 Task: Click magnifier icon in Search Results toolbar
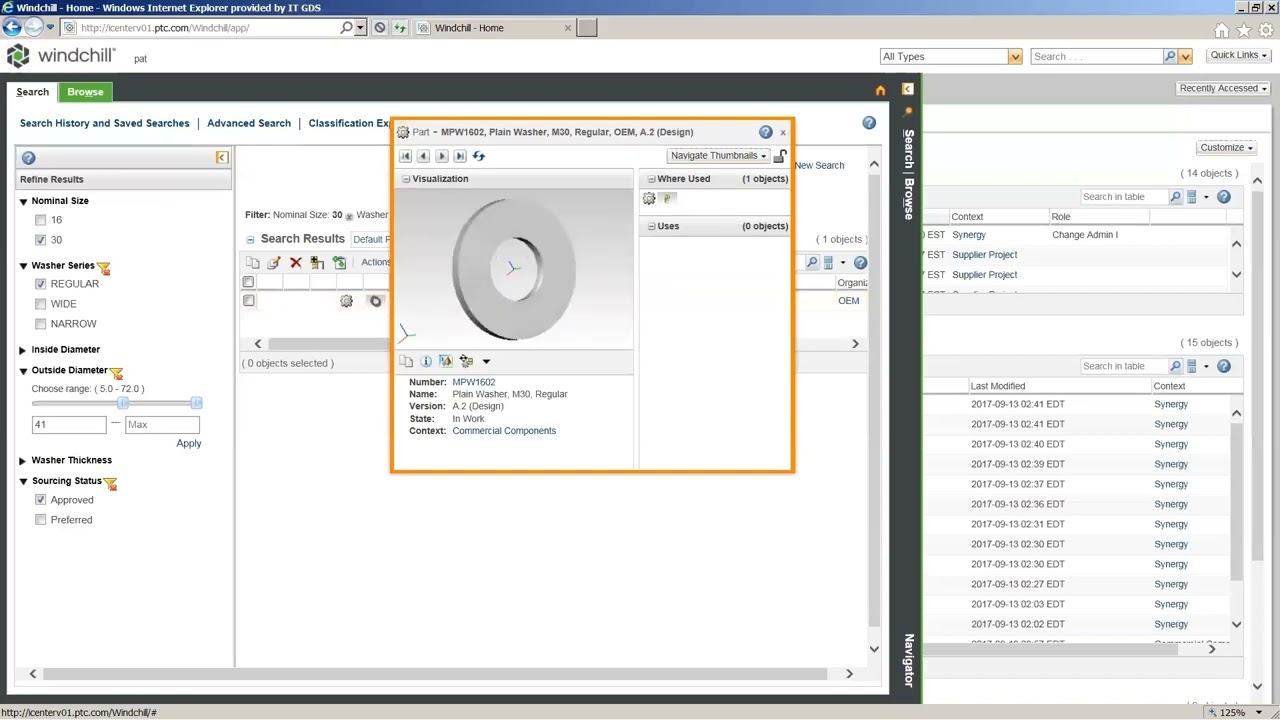coord(811,263)
